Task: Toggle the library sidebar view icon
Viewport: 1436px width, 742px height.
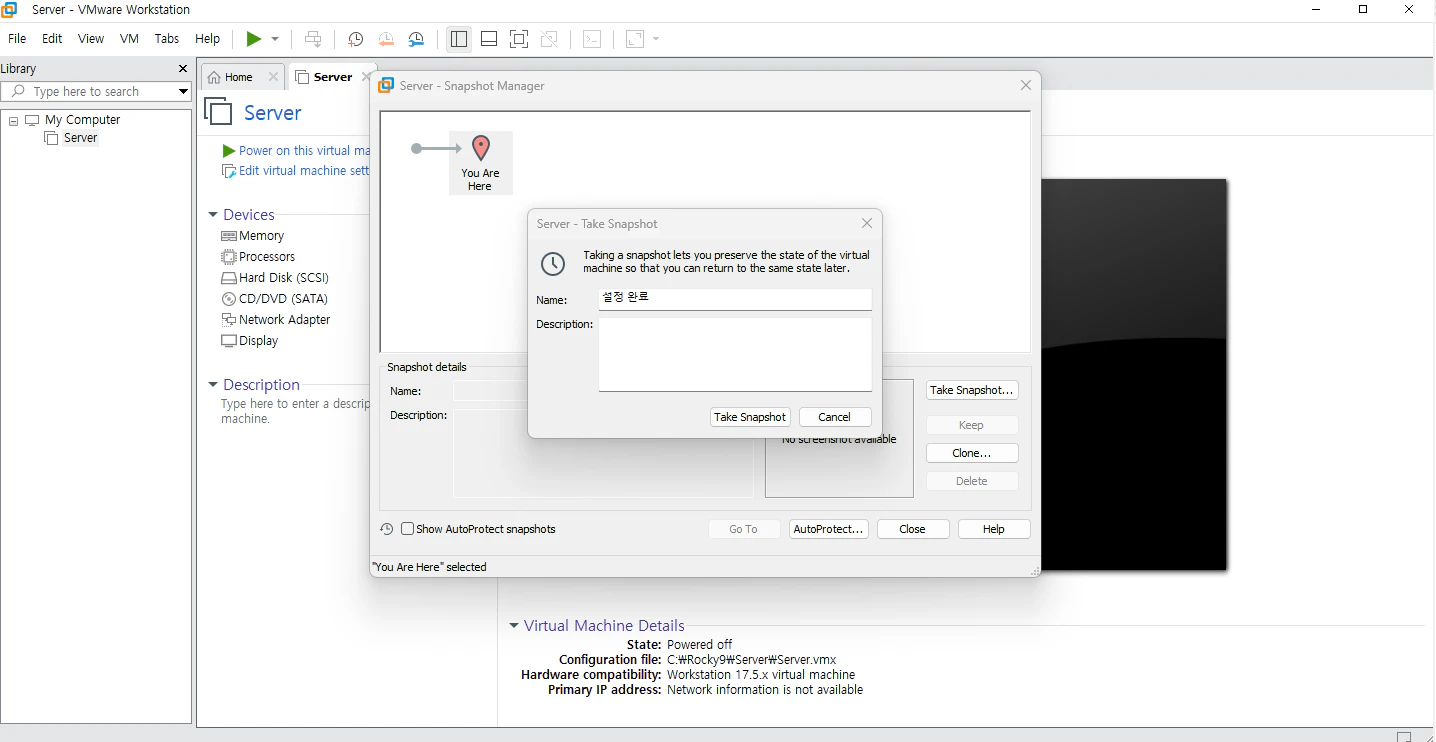Action: click(x=459, y=39)
